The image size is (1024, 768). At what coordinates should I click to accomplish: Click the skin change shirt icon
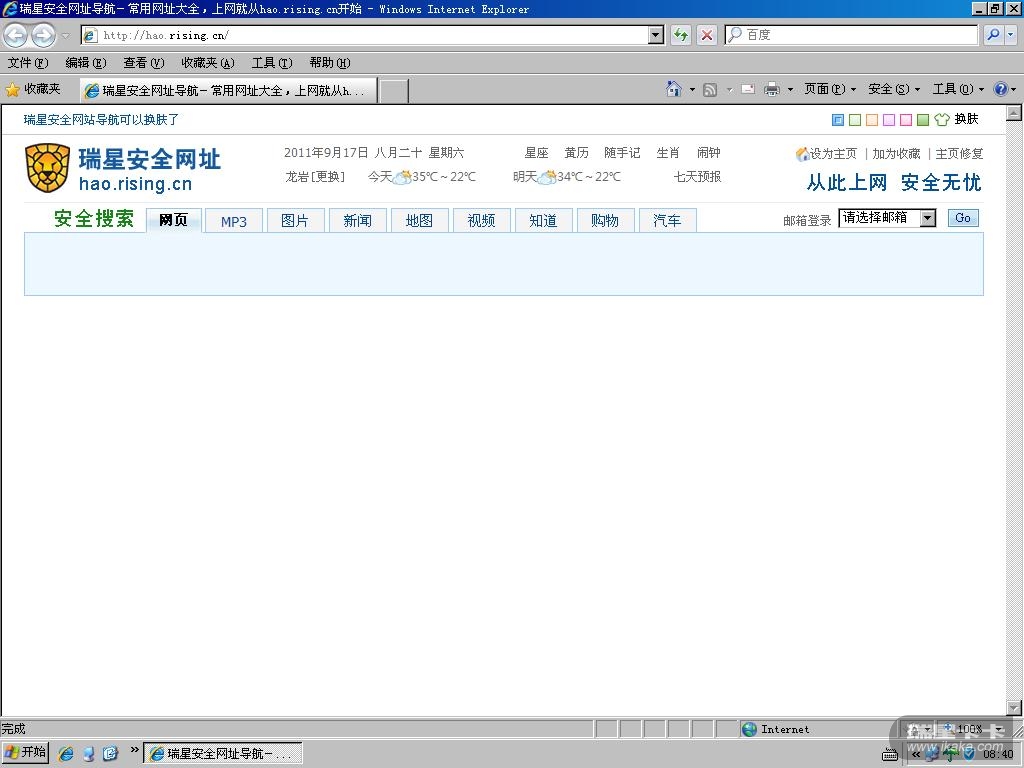click(942, 120)
